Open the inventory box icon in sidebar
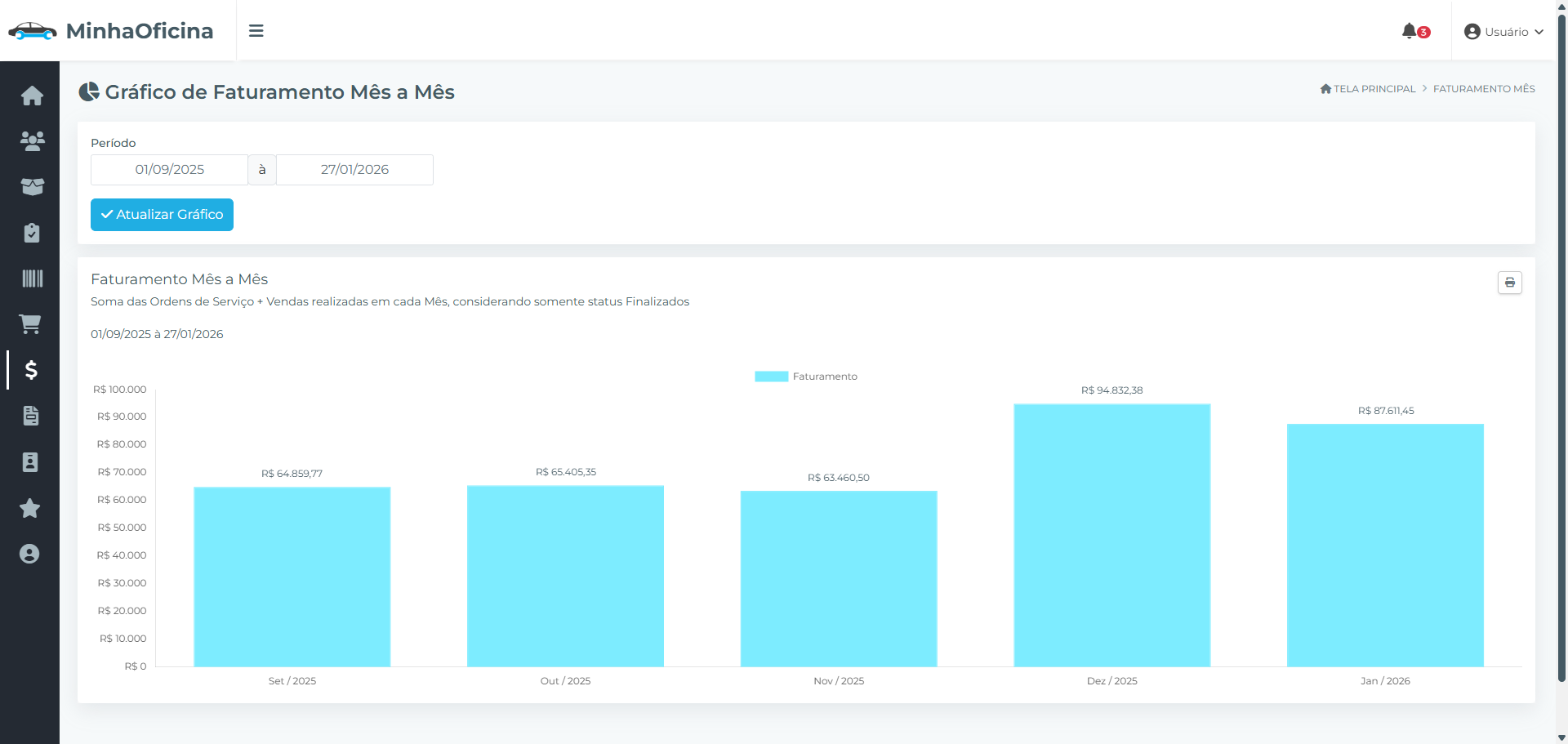The image size is (1568, 744). 32,187
